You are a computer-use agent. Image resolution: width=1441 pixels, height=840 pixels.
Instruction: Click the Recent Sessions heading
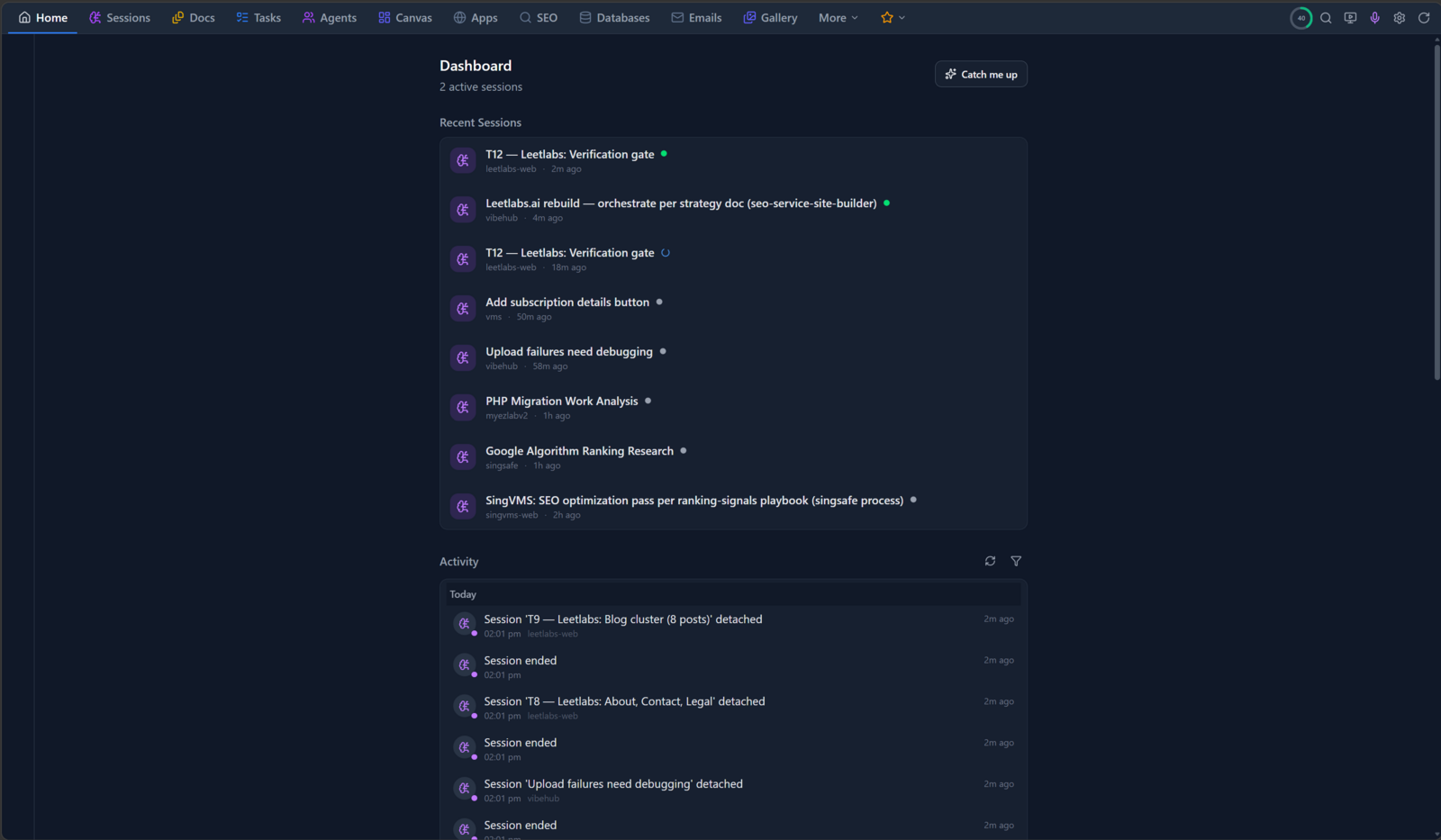click(480, 122)
